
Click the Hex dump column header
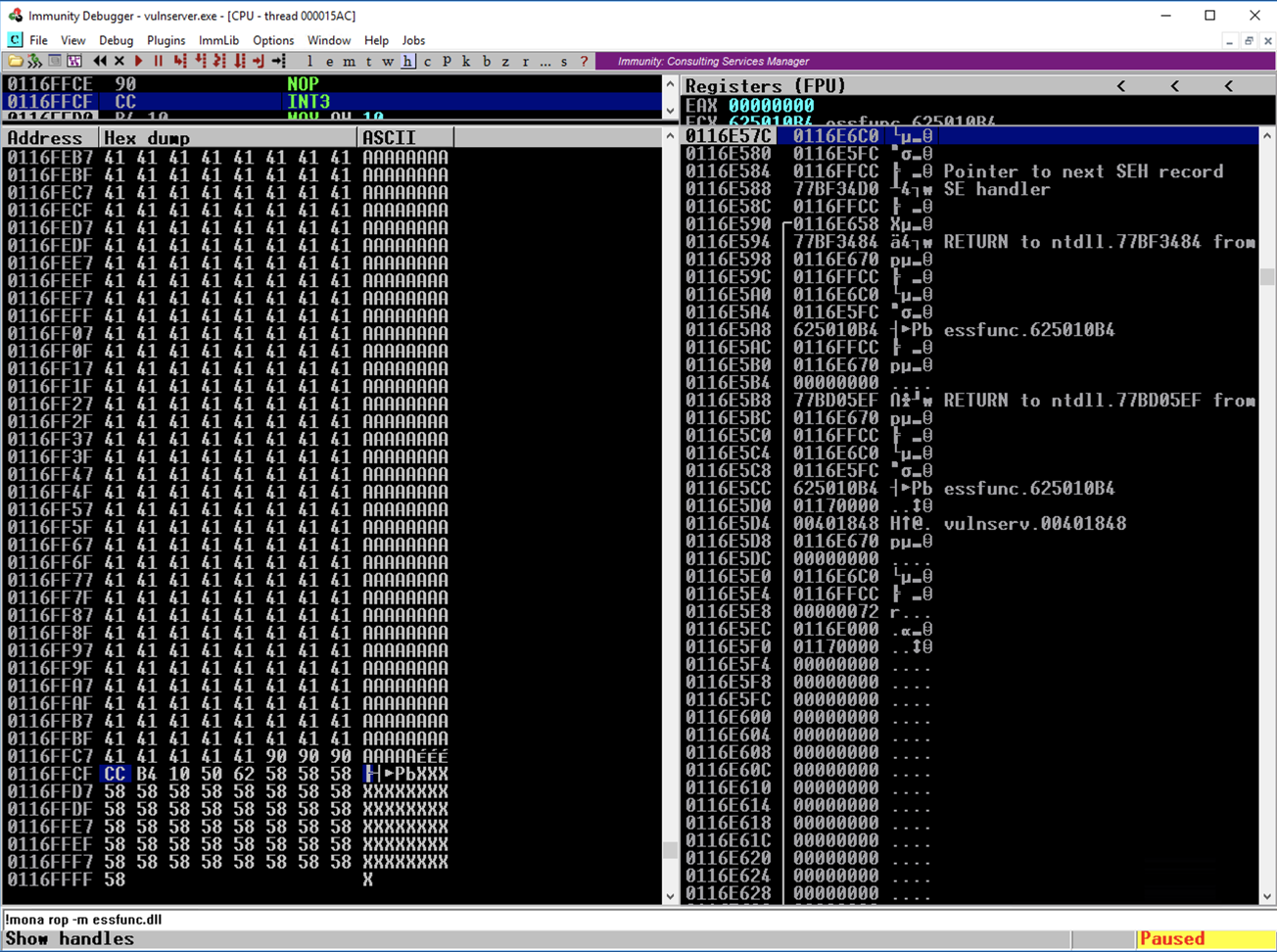pyautogui.click(x=228, y=138)
